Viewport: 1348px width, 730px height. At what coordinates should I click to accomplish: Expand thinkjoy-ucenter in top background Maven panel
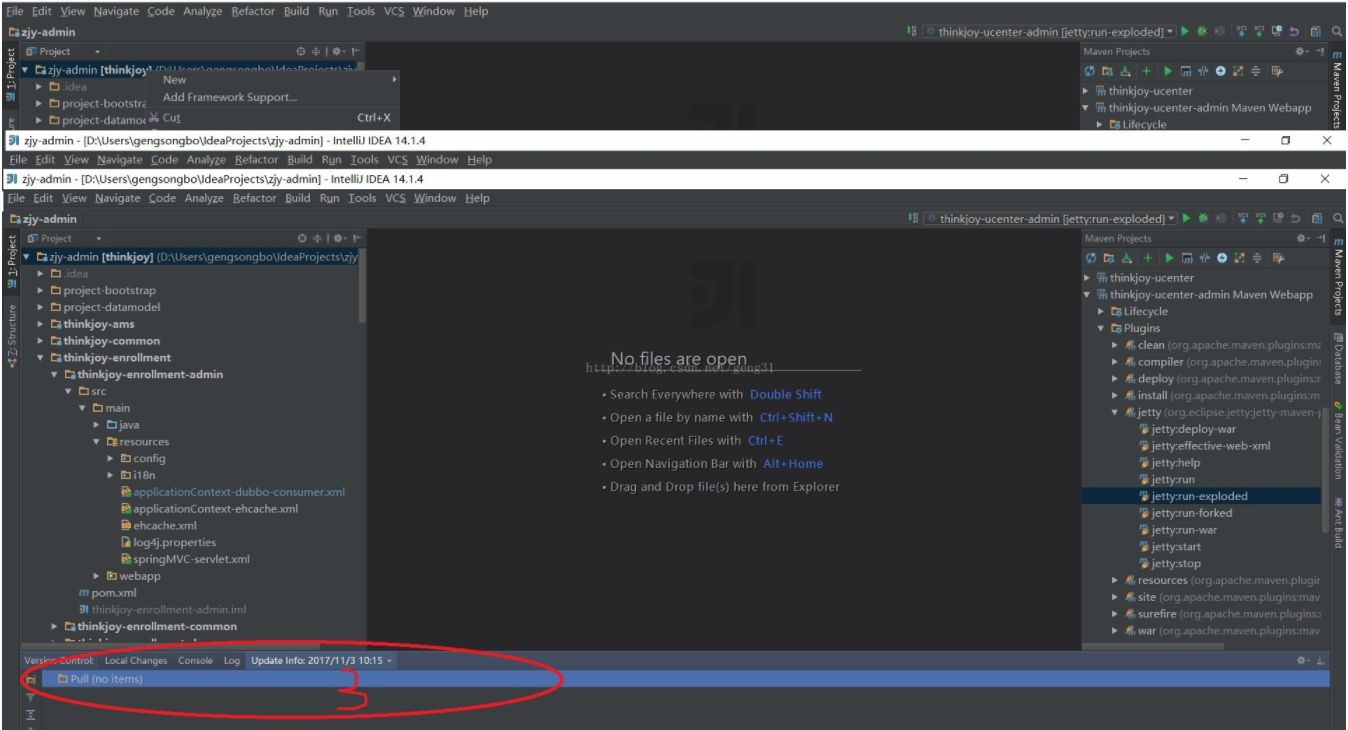[1086, 91]
